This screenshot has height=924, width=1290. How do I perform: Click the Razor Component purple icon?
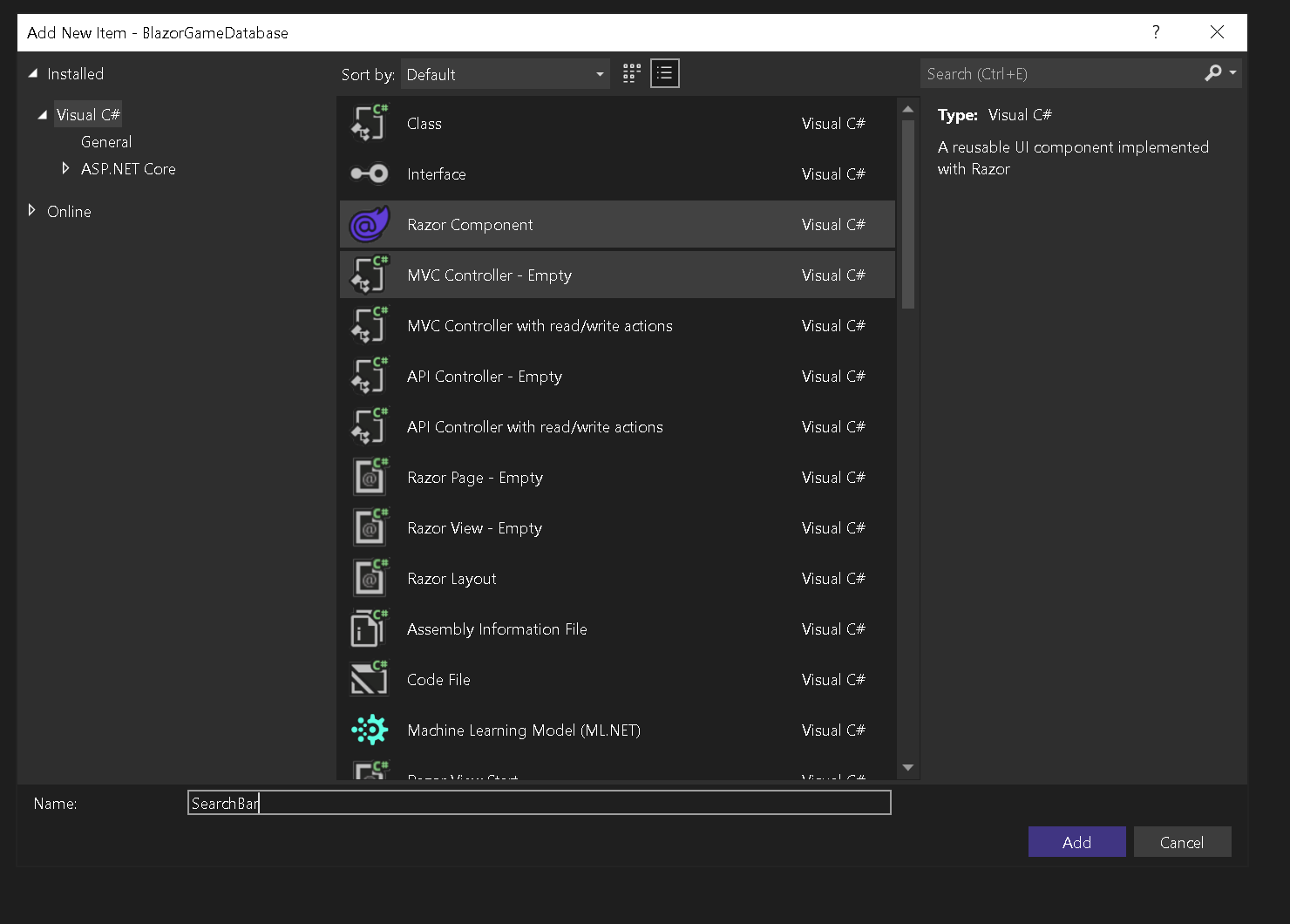point(369,224)
